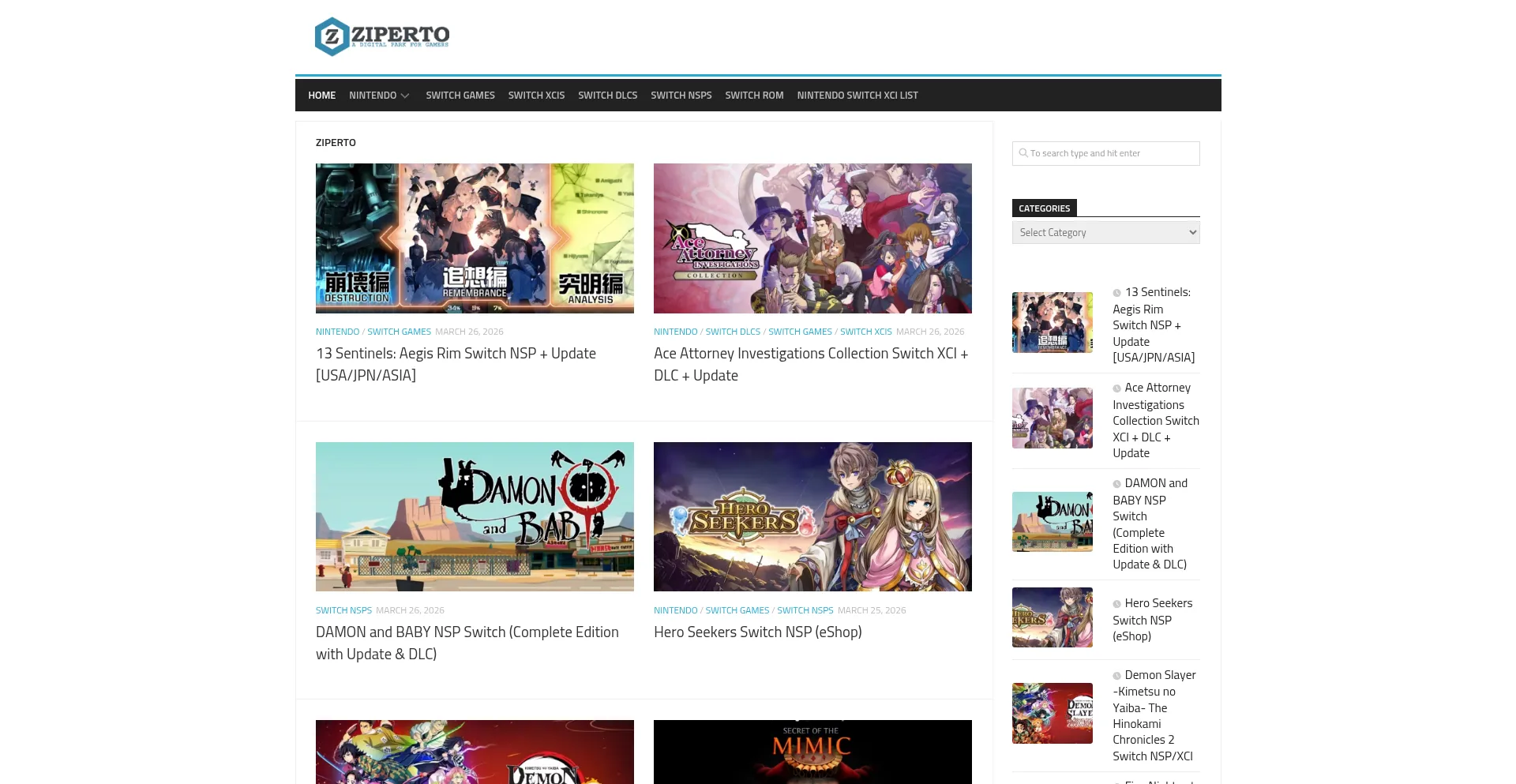Click Switch Games tag under Ace Attorney post

click(800, 332)
